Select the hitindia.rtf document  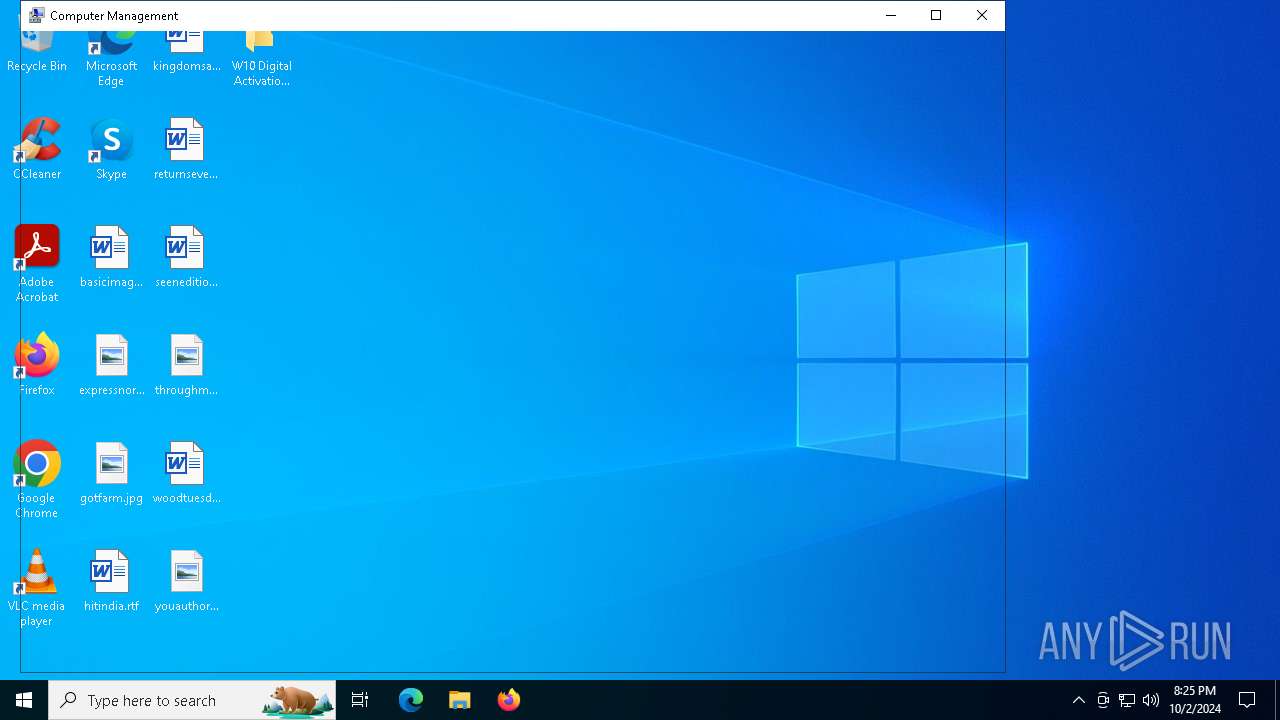pyautogui.click(x=111, y=581)
